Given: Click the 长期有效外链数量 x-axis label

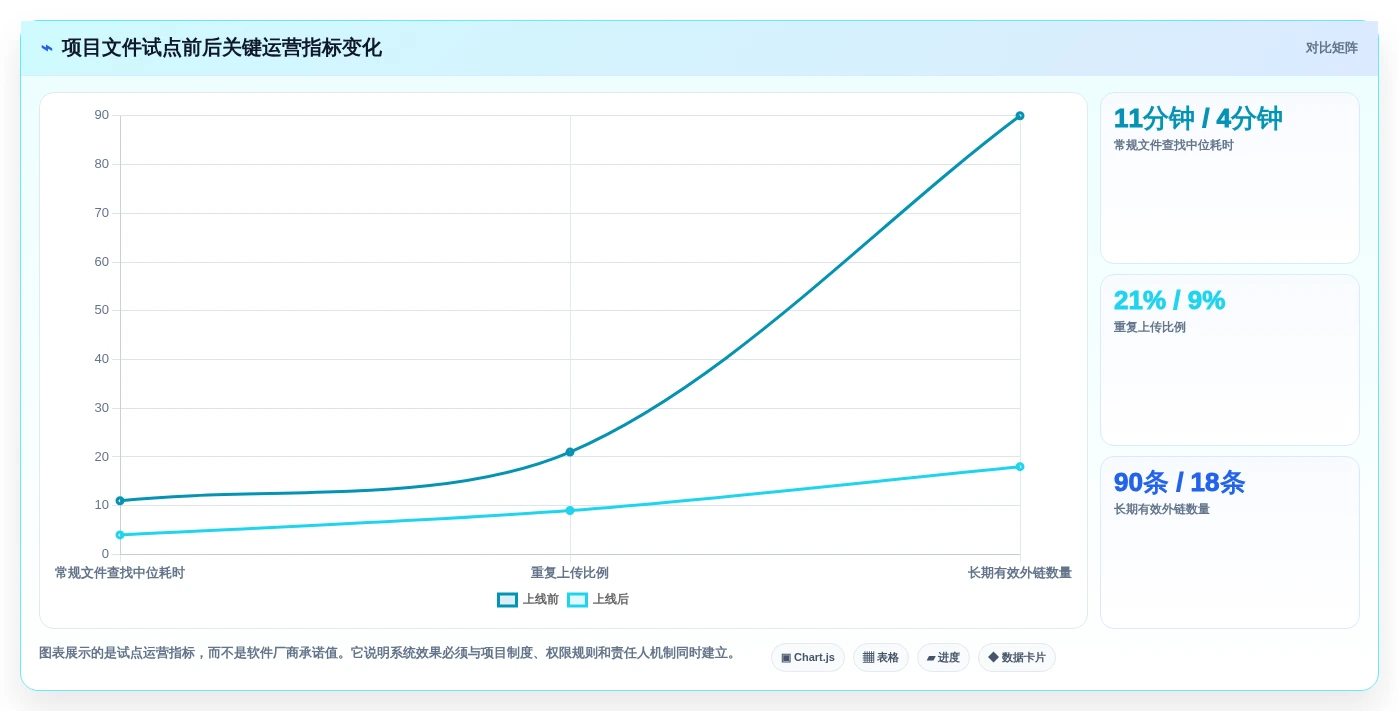Looking at the screenshot, I should (1020, 573).
